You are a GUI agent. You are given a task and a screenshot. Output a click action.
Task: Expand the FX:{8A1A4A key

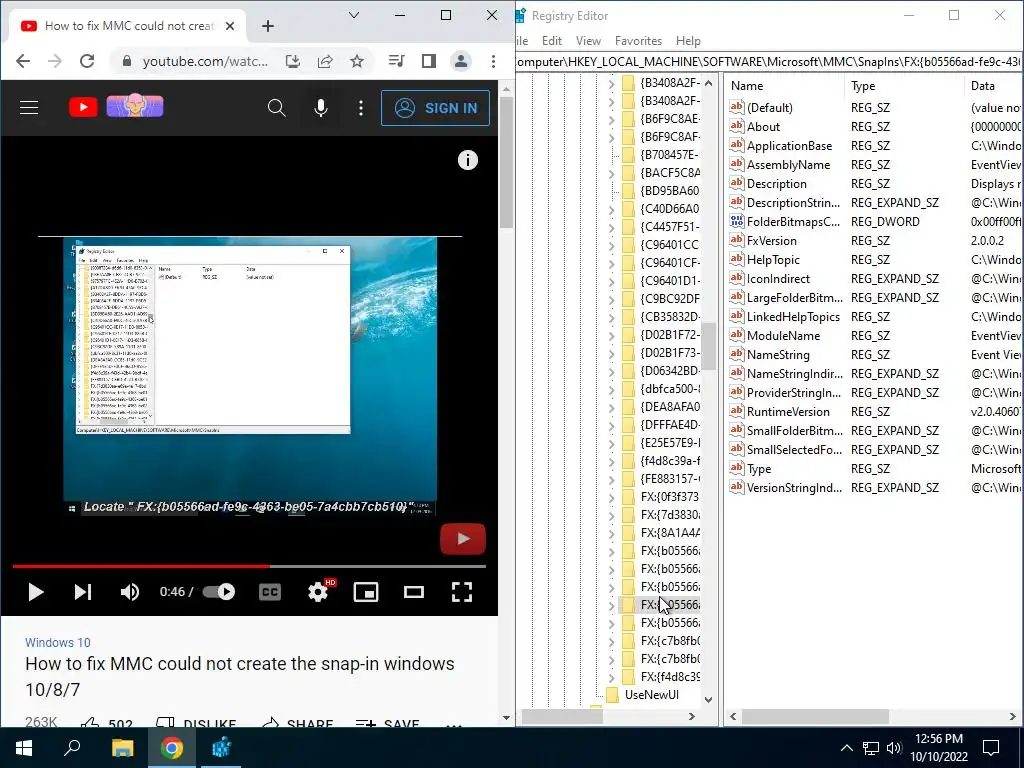611,534
